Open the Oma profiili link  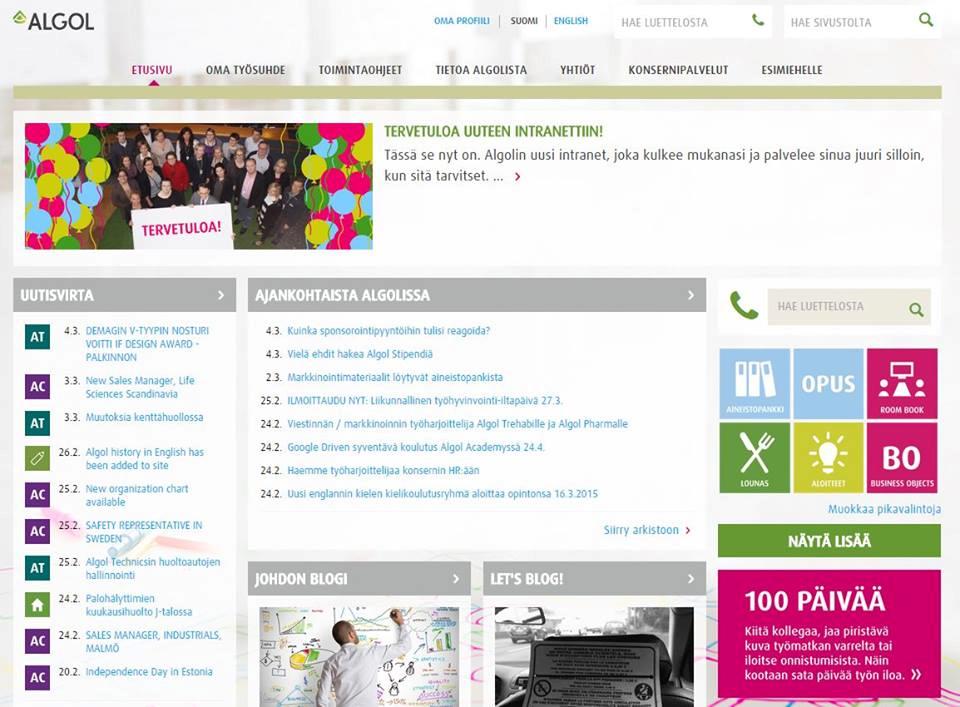tap(462, 21)
